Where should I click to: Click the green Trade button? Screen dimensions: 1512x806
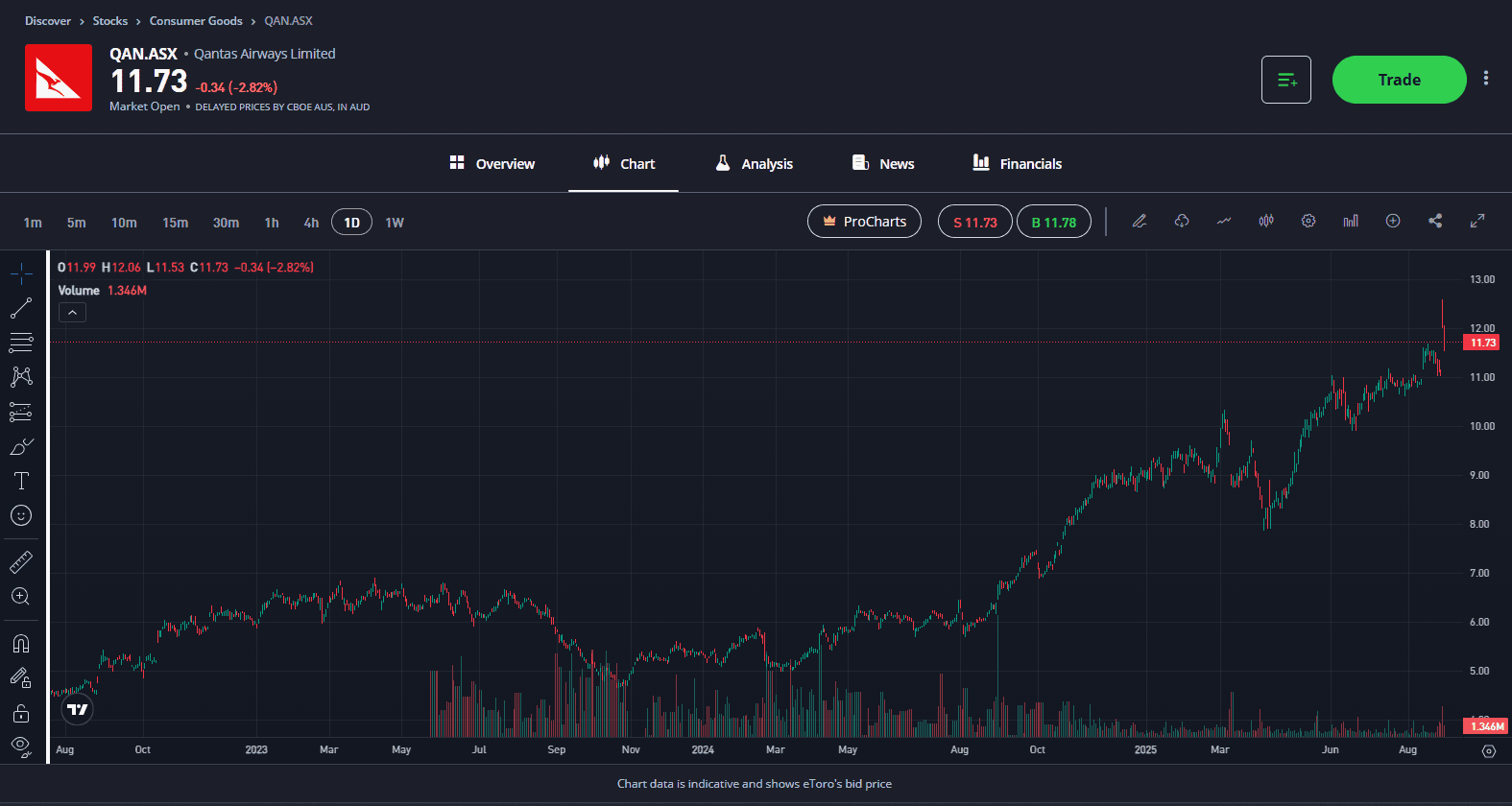coord(1400,80)
